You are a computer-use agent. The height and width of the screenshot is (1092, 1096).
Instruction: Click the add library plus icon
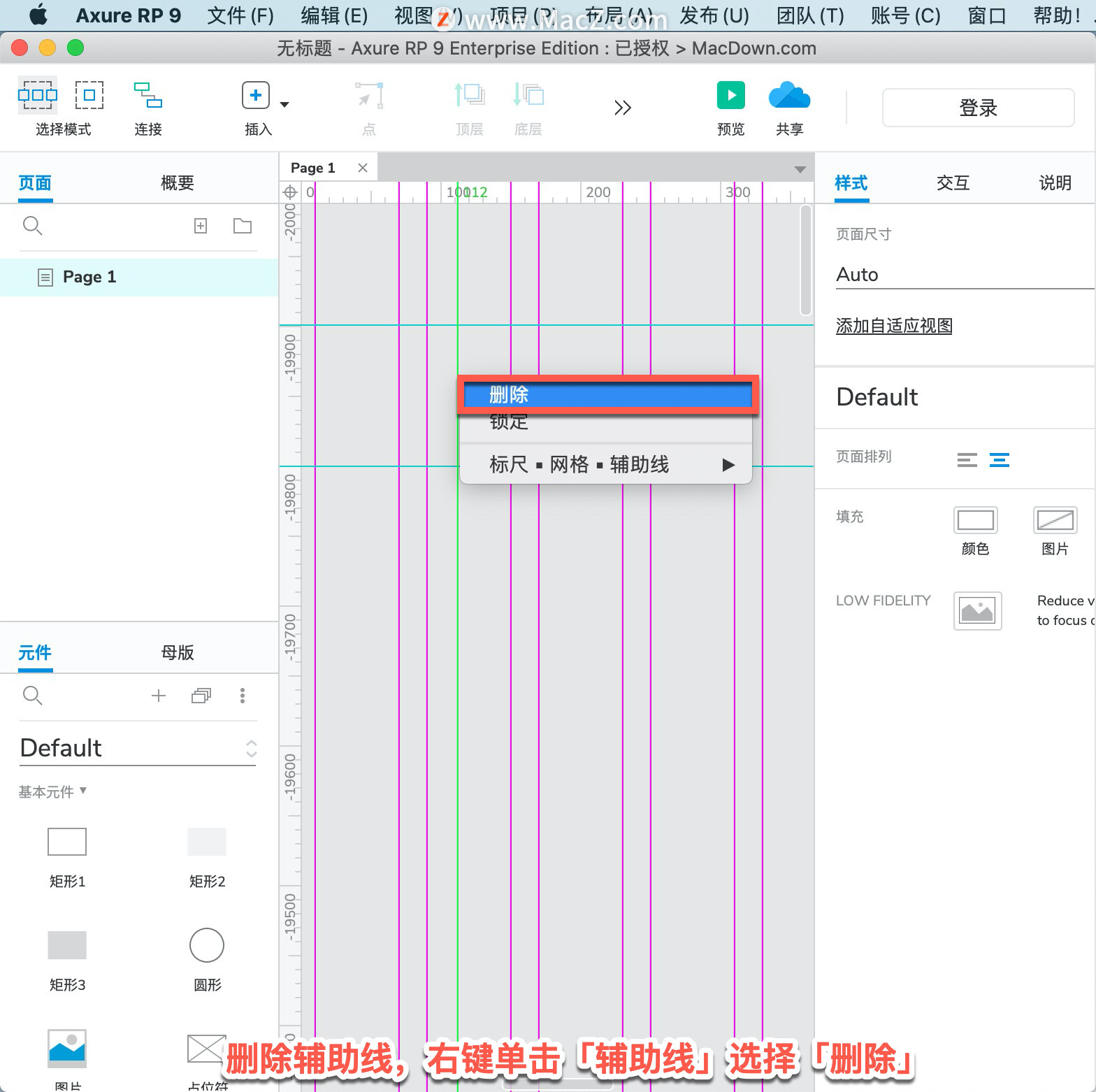point(159,696)
